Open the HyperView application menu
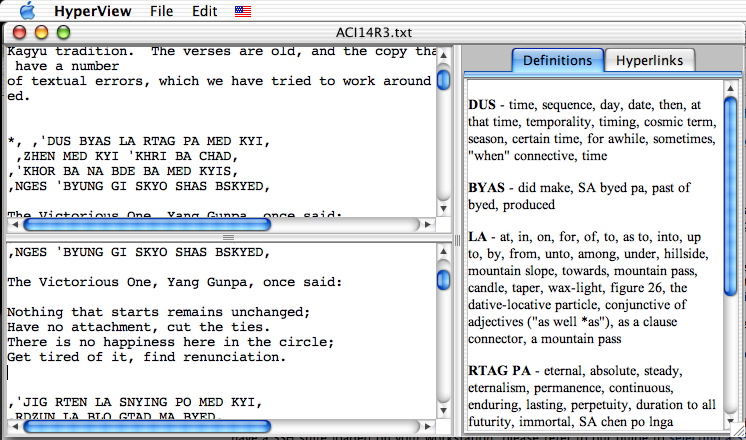Image resolution: width=746 pixels, height=440 pixels. pyautogui.click(x=92, y=11)
